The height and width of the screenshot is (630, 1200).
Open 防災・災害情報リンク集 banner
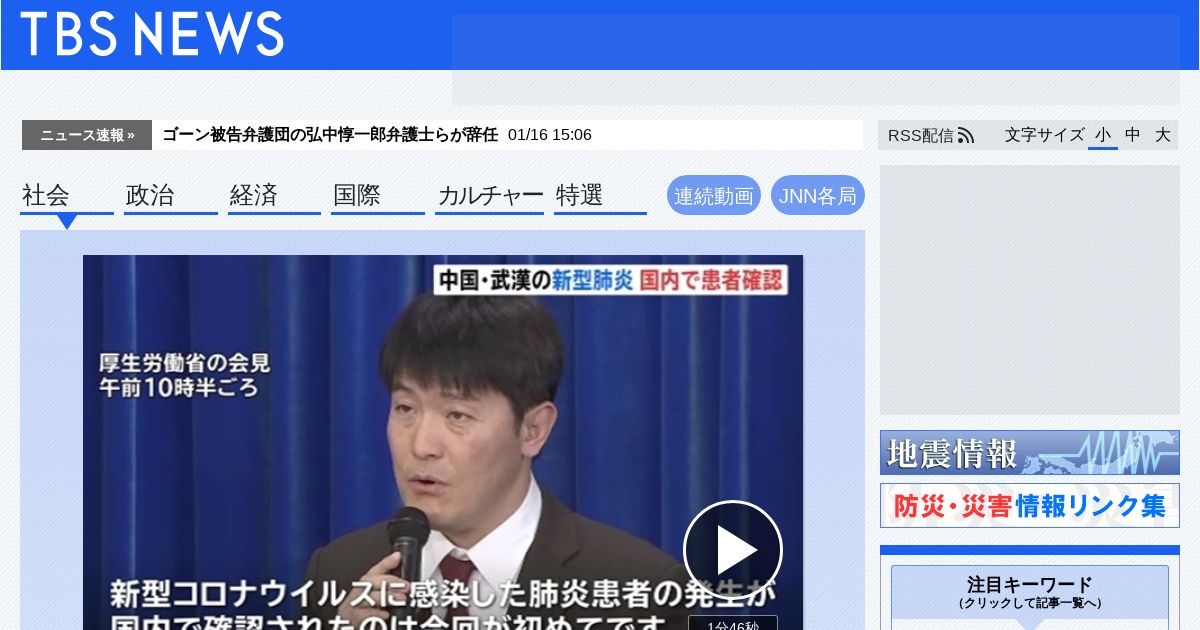point(1030,506)
